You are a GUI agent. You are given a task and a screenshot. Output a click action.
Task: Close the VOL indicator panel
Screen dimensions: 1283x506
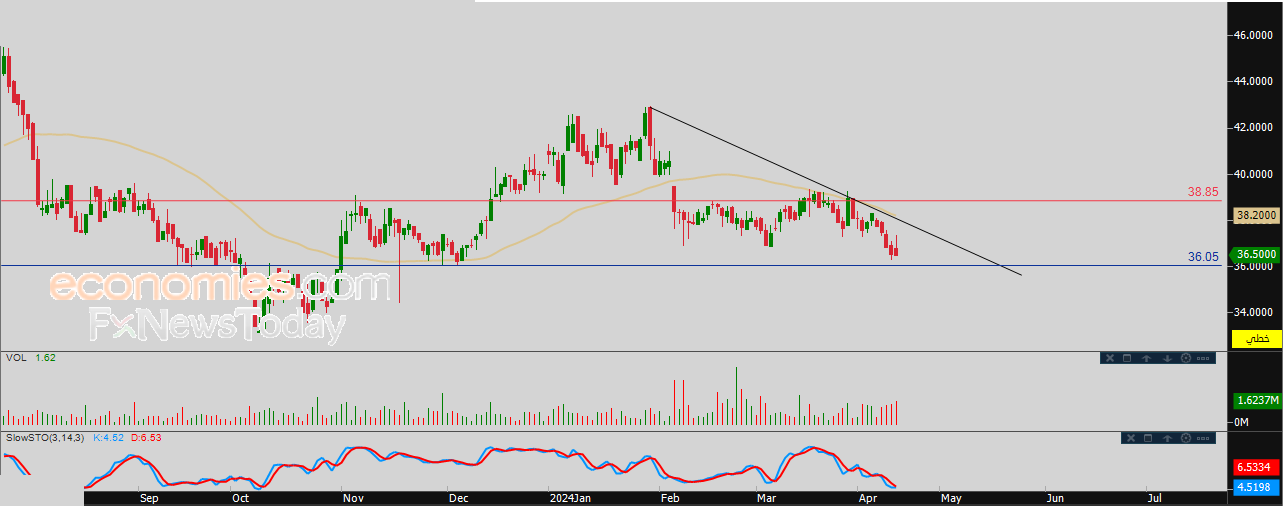coord(1110,358)
